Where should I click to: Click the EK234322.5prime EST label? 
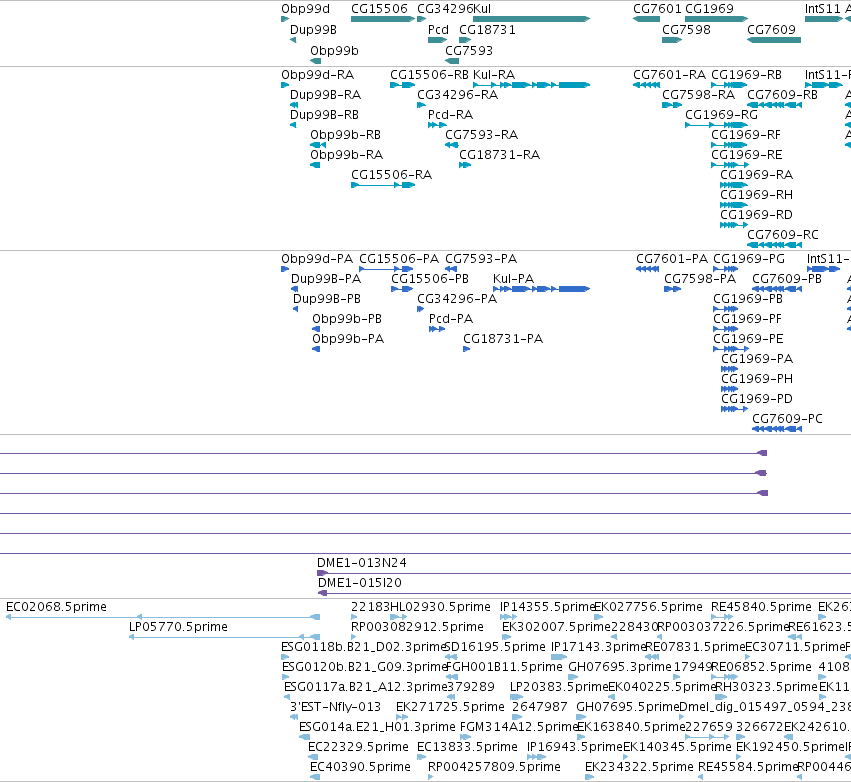(x=639, y=767)
